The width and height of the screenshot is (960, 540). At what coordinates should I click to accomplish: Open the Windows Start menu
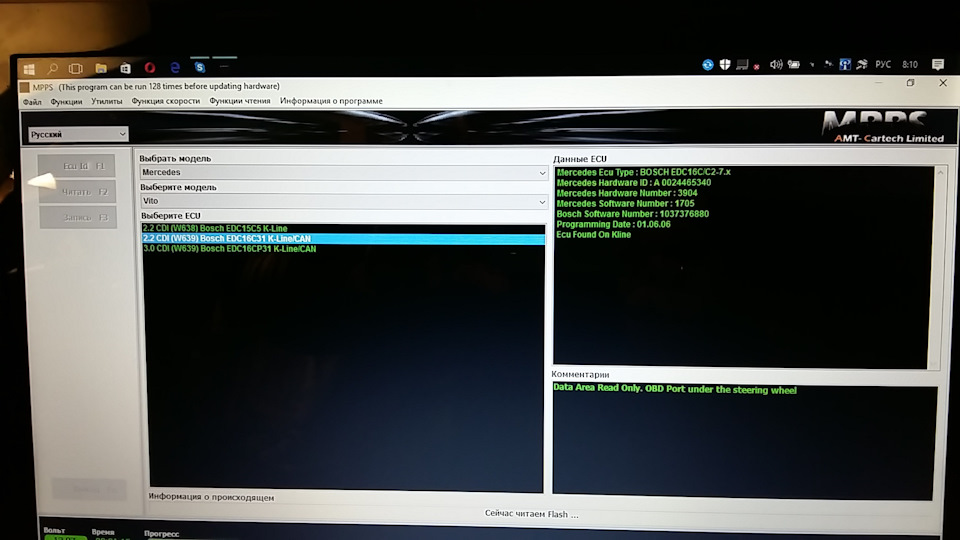(29, 69)
